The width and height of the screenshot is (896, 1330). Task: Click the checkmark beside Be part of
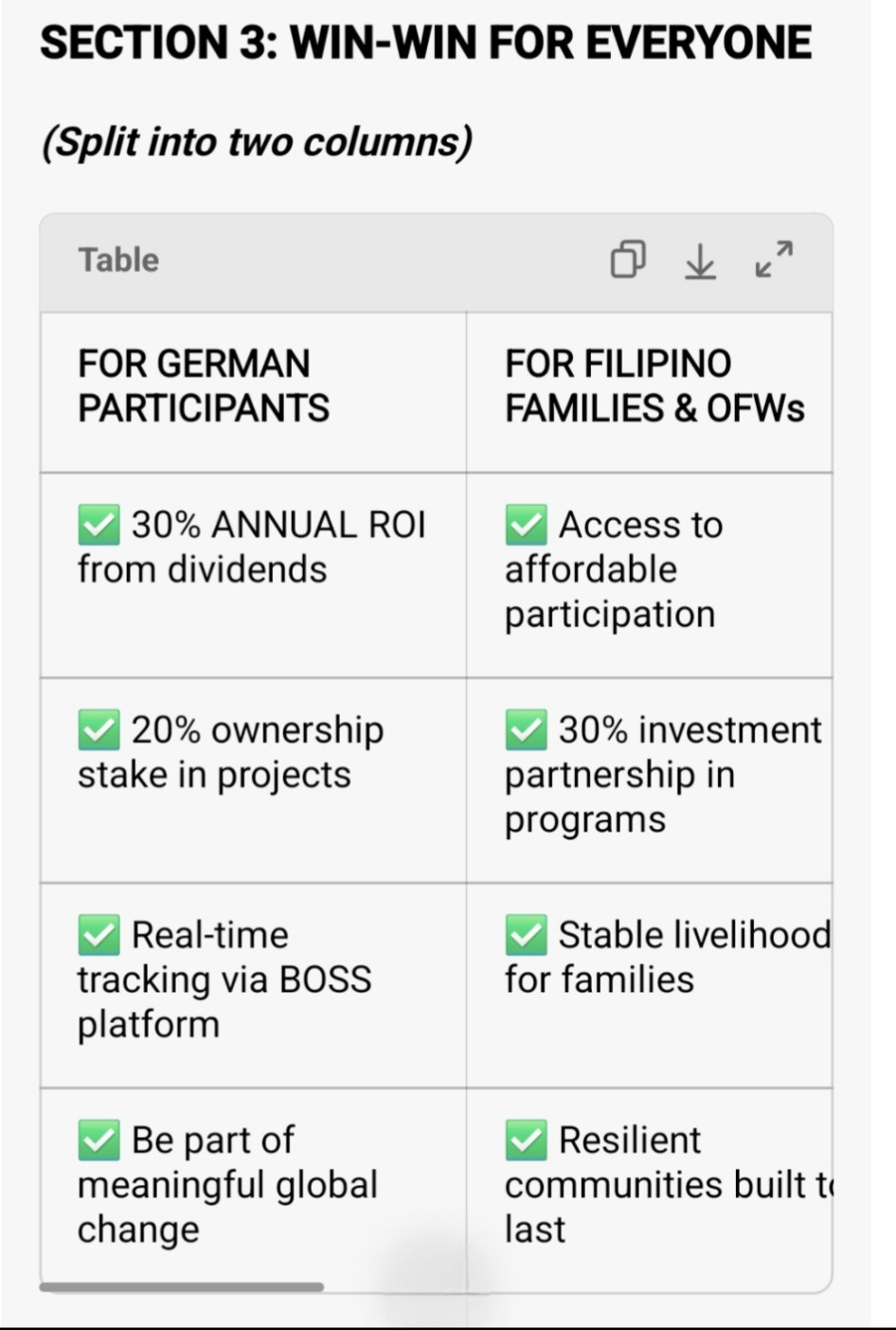coord(99,1140)
